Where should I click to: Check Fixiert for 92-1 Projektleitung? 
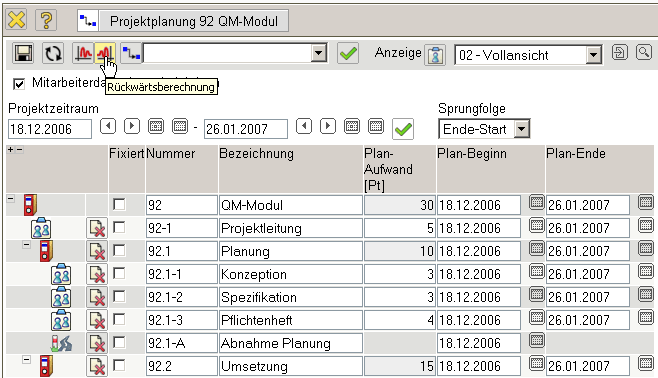point(120,227)
